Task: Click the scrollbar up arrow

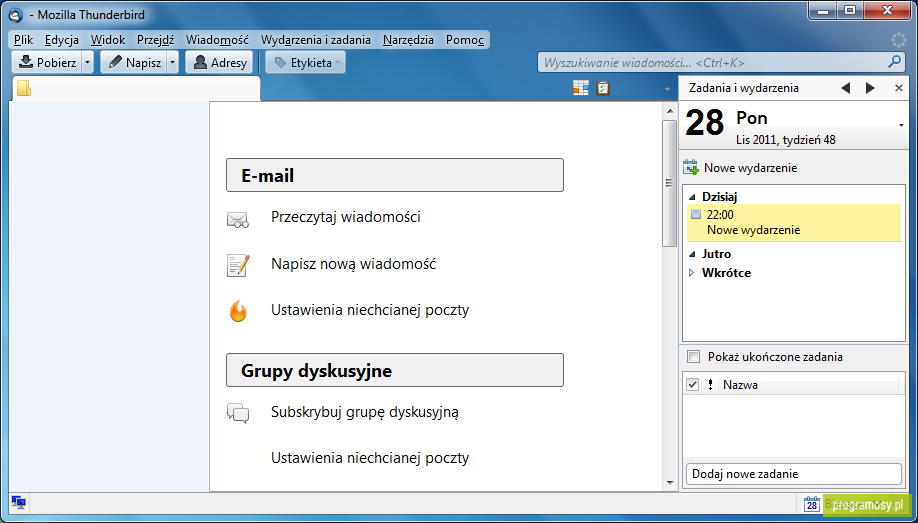Action: tap(670, 111)
